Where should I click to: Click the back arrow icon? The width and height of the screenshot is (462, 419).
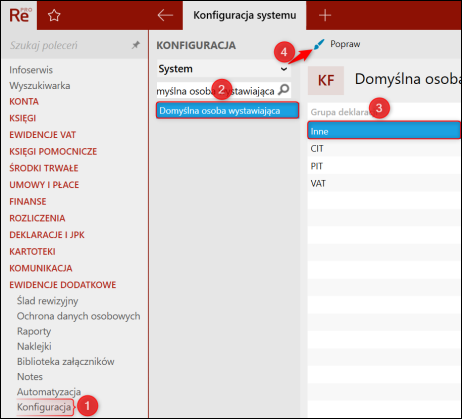coord(165,15)
